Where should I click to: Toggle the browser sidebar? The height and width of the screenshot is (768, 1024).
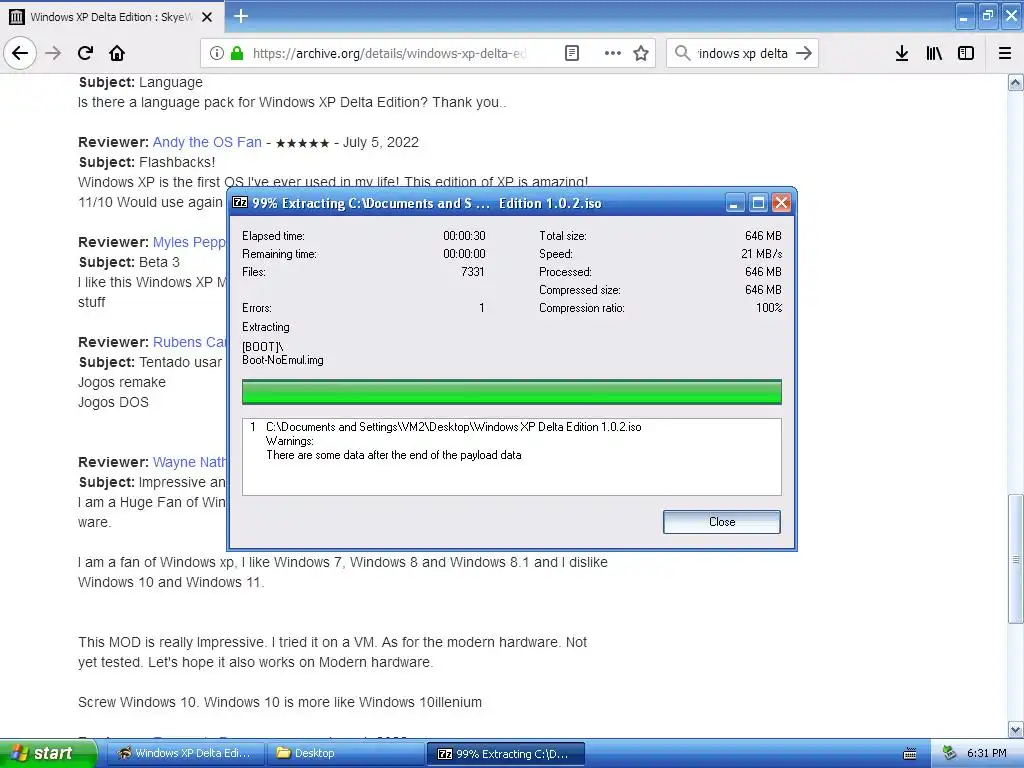point(966,53)
